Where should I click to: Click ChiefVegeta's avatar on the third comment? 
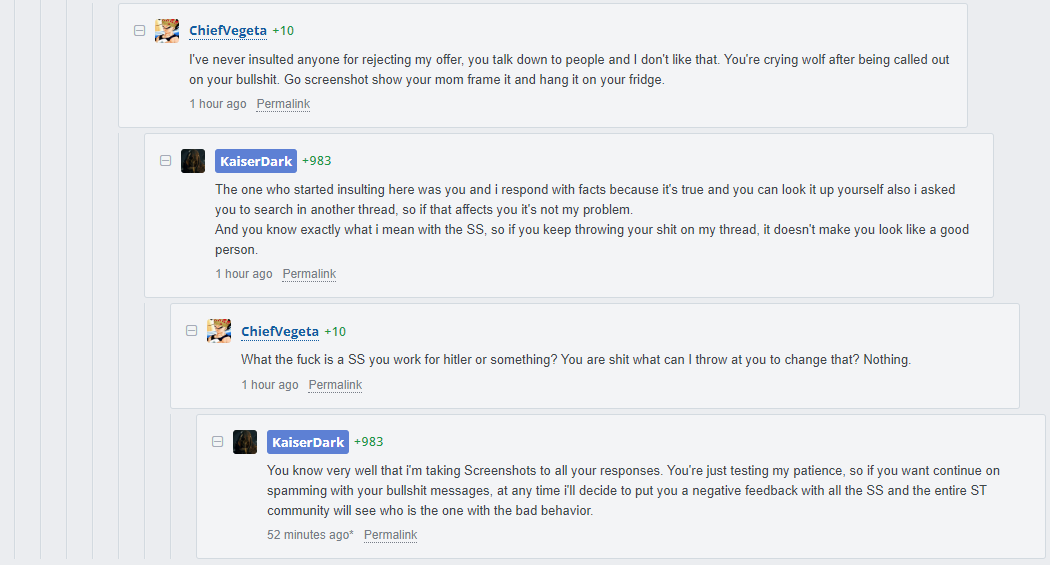point(219,331)
